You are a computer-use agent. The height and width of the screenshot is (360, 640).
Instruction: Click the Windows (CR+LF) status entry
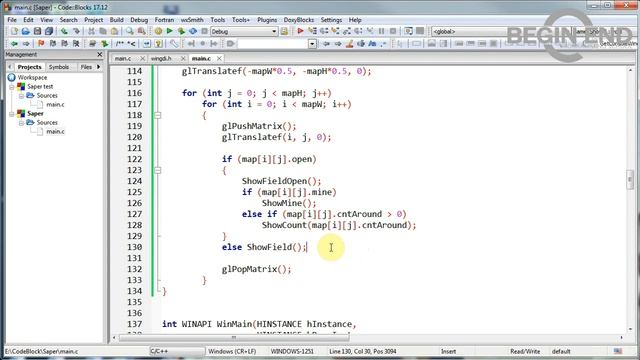coord(232,351)
